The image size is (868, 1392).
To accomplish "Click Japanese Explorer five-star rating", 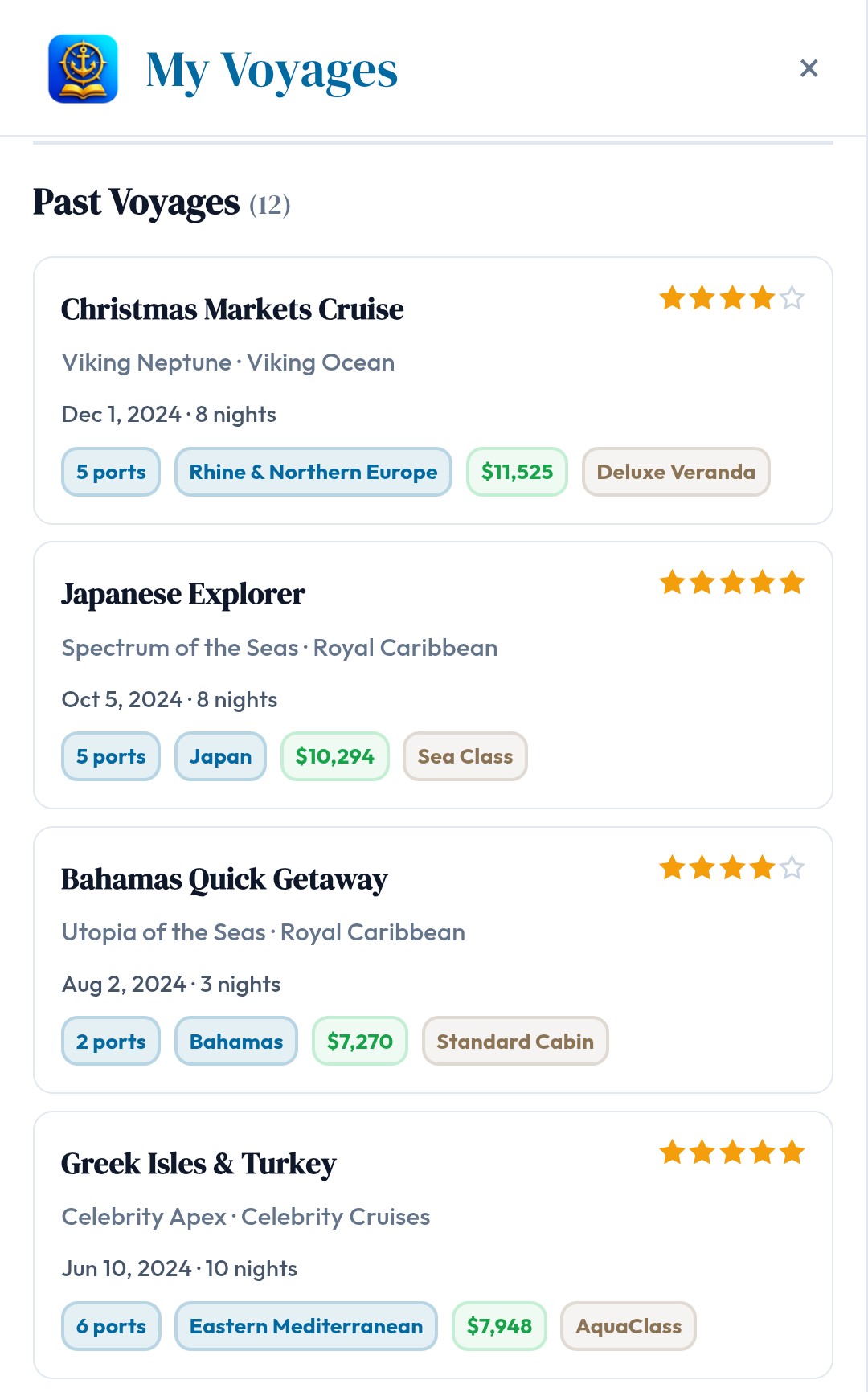I will pos(731,583).
